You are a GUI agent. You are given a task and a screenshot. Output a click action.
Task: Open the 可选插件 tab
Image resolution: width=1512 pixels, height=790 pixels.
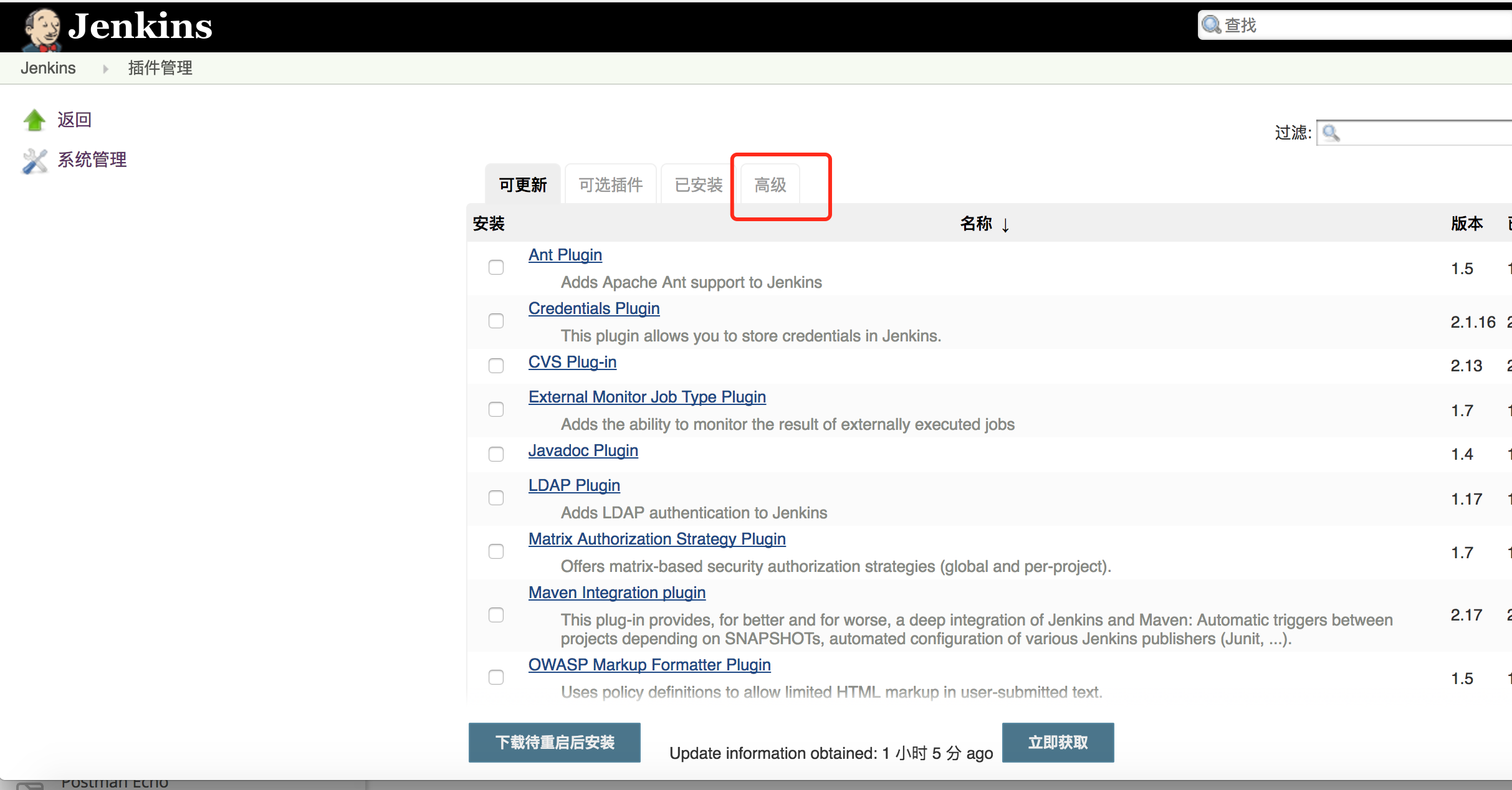click(x=611, y=185)
